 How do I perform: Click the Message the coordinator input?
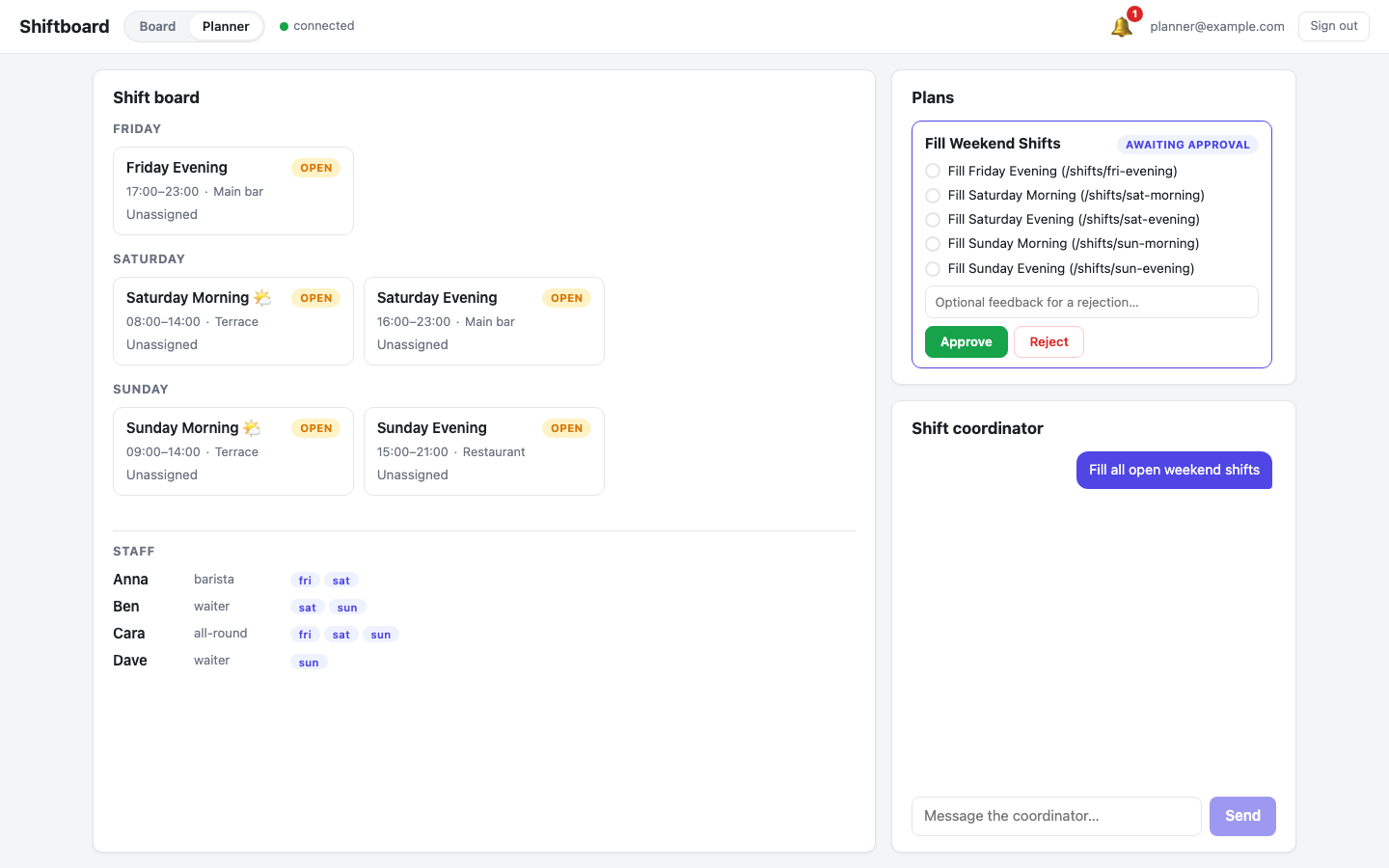pyautogui.click(x=1056, y=816)
